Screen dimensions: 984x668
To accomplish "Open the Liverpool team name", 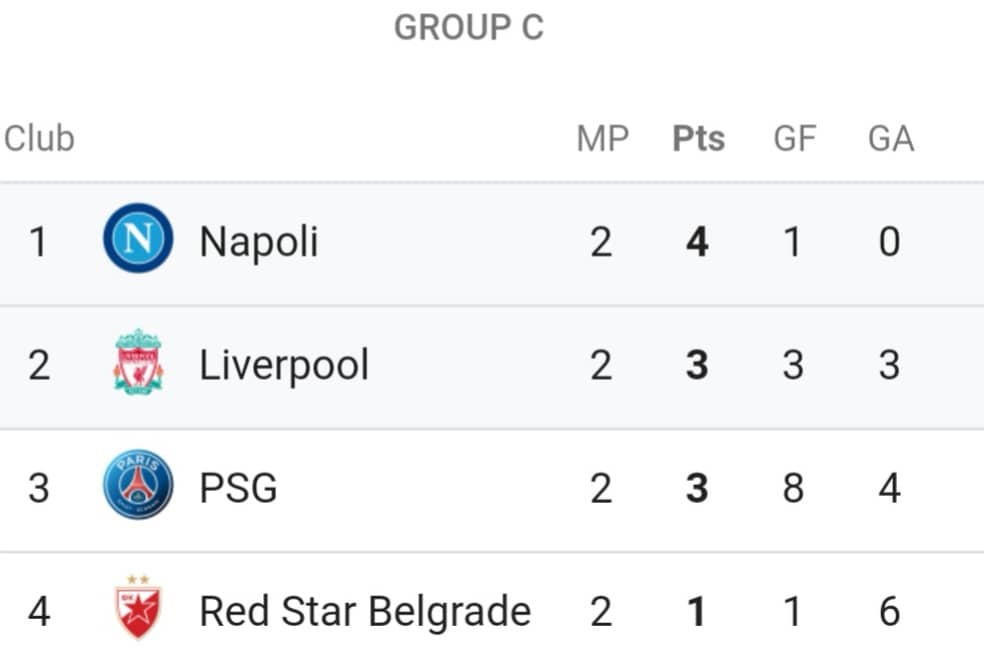I will point(284,365).
